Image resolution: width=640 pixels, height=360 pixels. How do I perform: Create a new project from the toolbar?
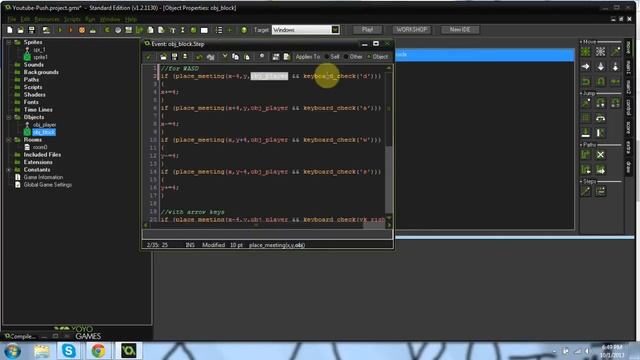click(x=10, y=30)
